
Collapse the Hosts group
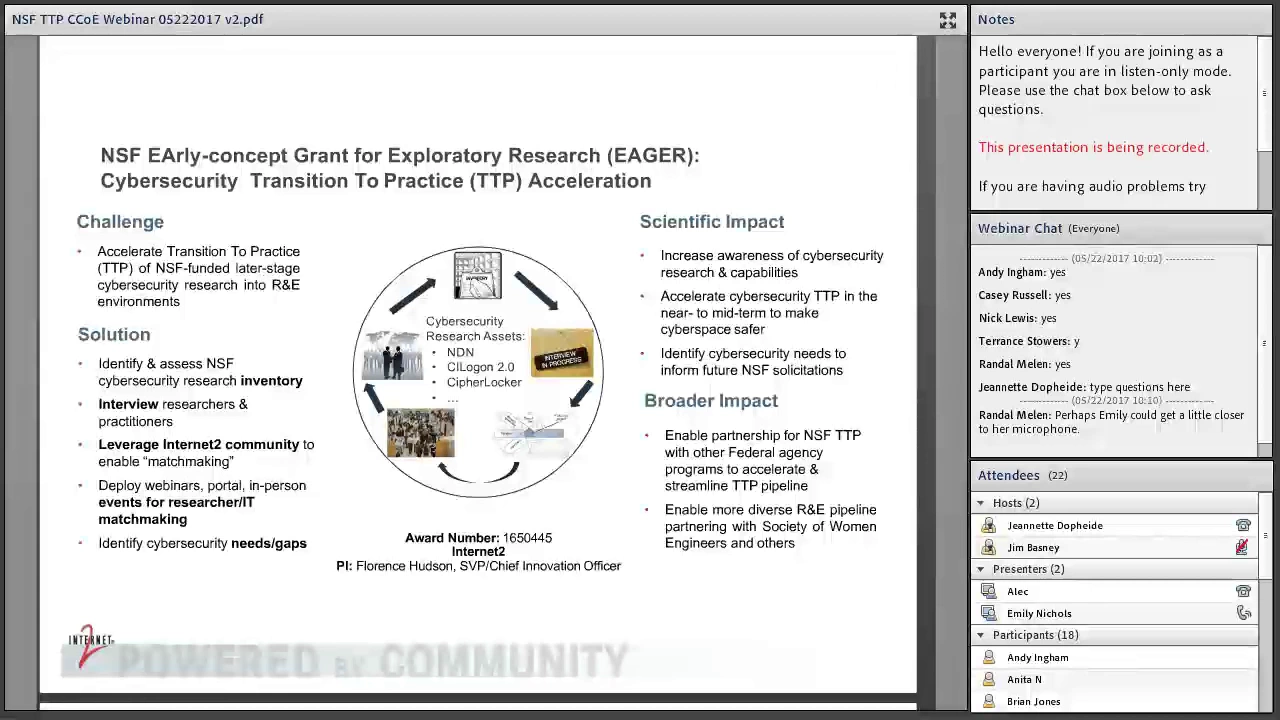(981, 503)
